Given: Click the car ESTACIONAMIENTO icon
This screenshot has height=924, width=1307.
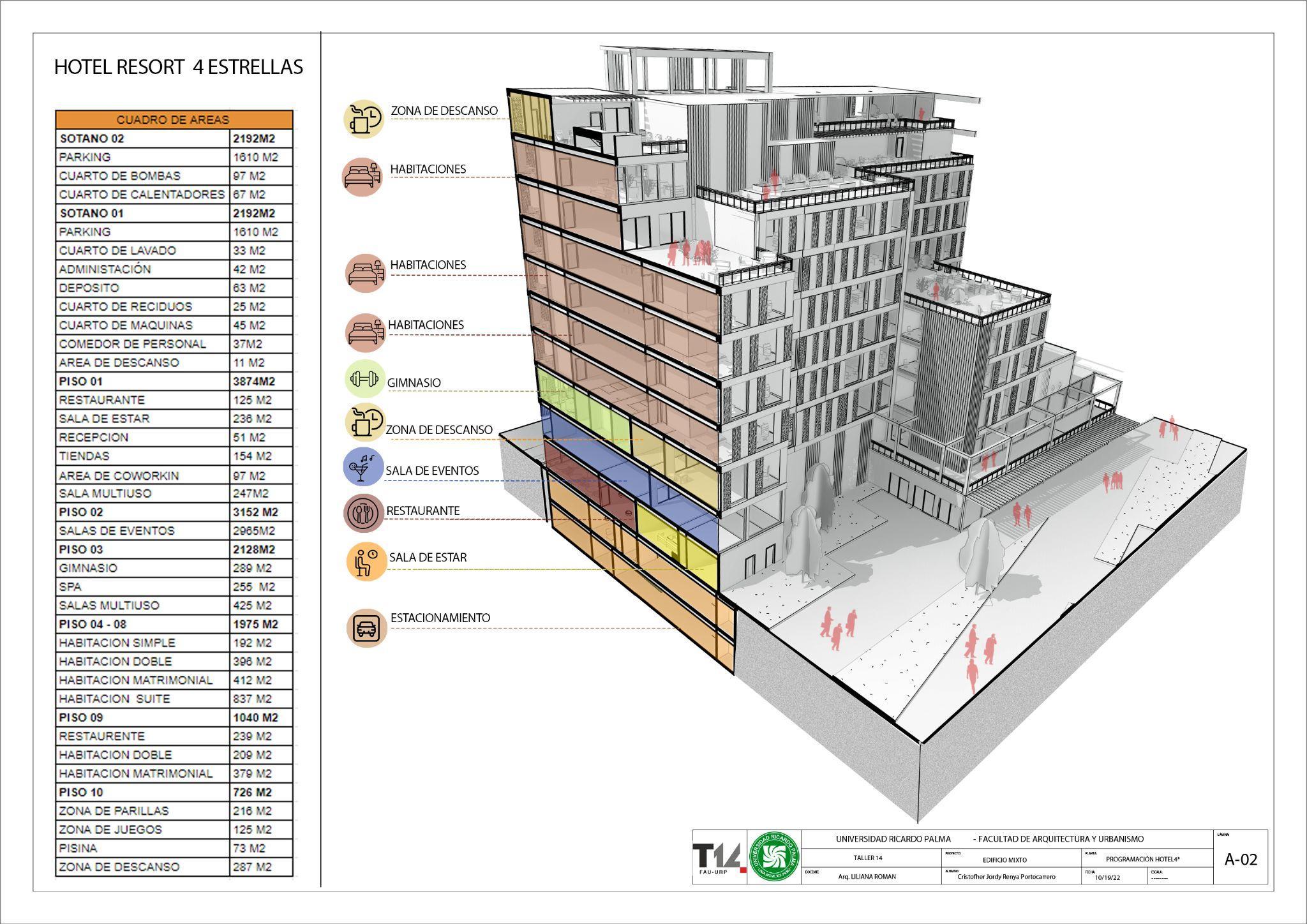Looking at the screenshot, I should 366,628.
